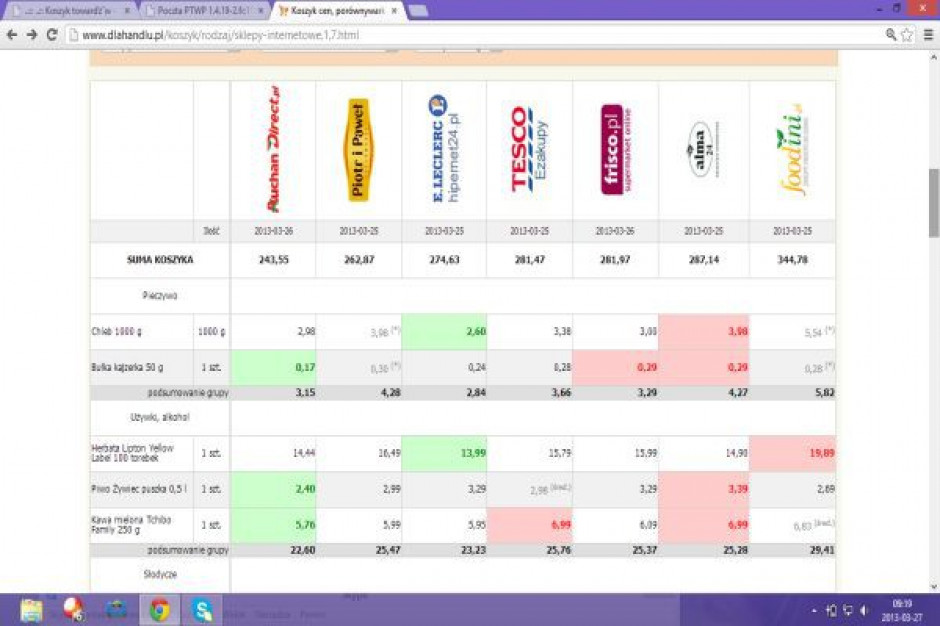The width and height of the screenshot is (940, 626).
Task: Click the vertical page scrollbar thumb
Action: pos(933,203)
